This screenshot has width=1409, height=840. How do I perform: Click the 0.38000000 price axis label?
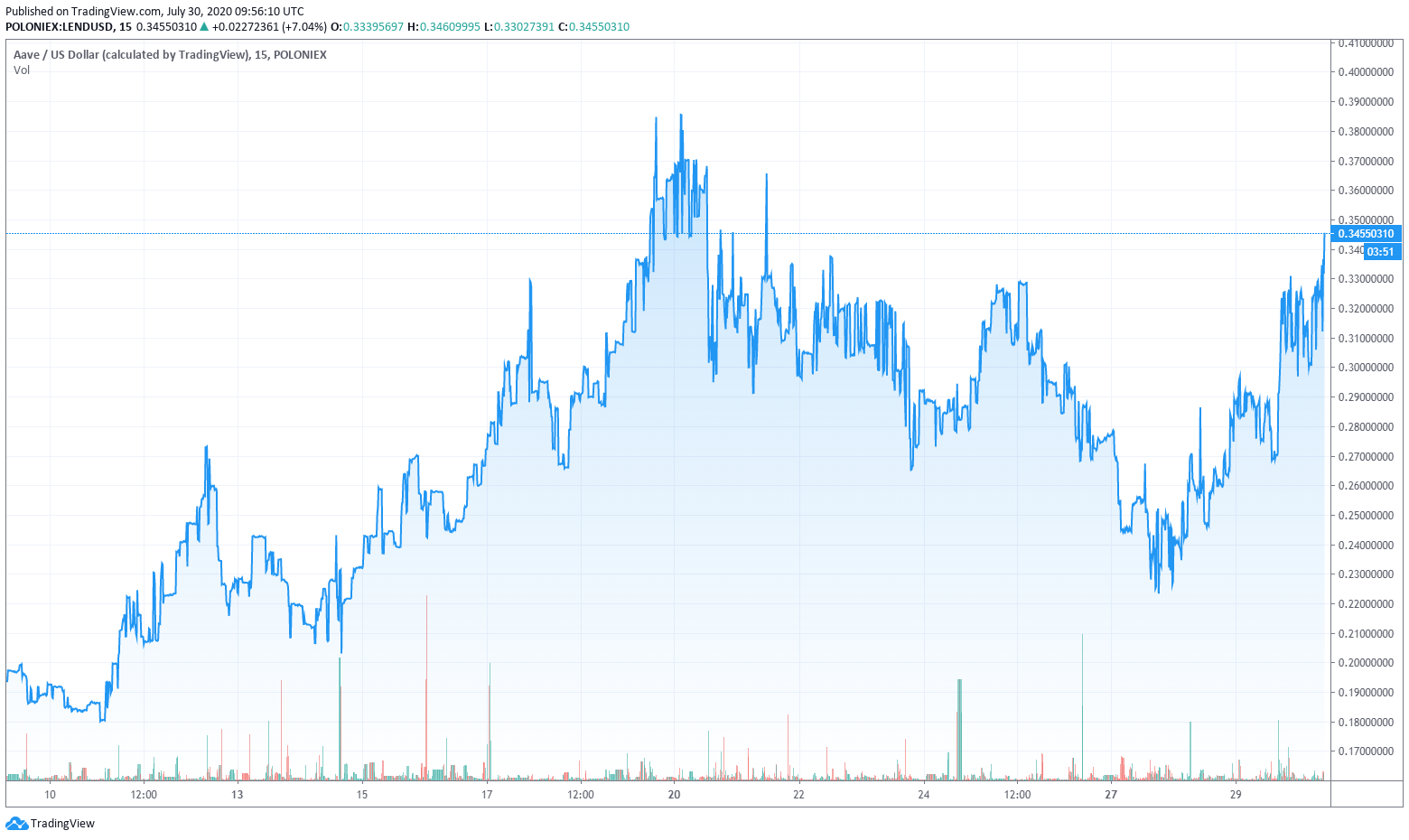[x=1366, y=131]
